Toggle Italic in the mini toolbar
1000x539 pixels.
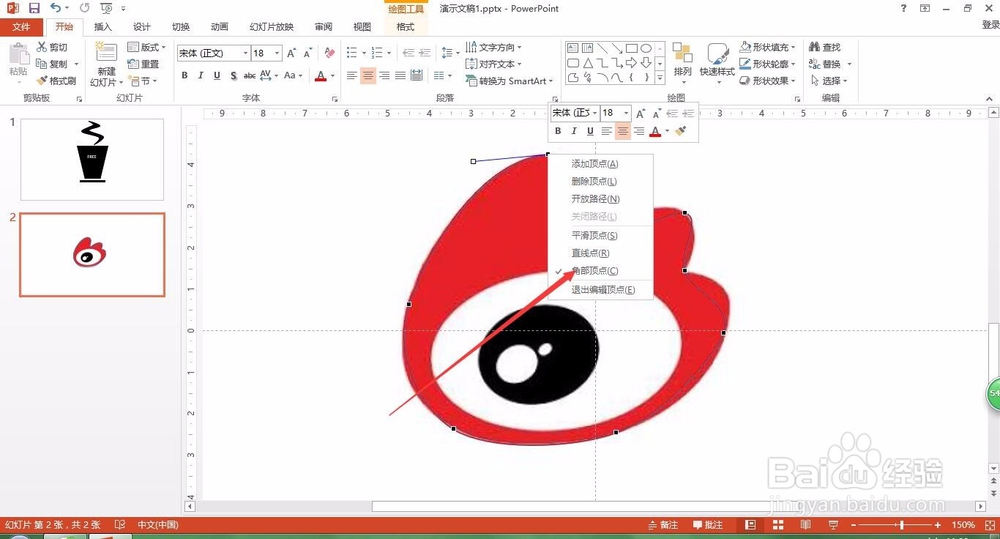pyautogui.click(x=574, y=131)
